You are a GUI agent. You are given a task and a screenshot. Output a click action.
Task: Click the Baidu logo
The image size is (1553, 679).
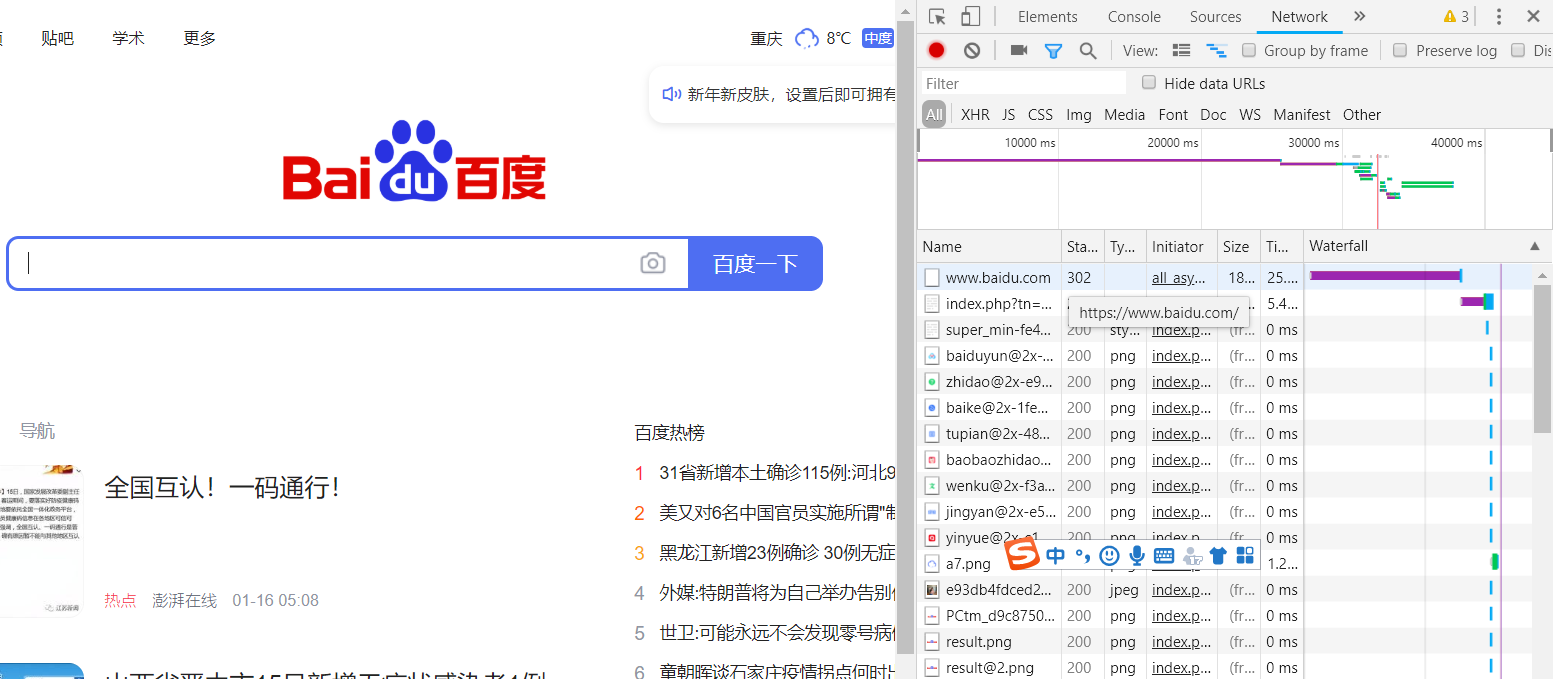(x=414, y=160)
